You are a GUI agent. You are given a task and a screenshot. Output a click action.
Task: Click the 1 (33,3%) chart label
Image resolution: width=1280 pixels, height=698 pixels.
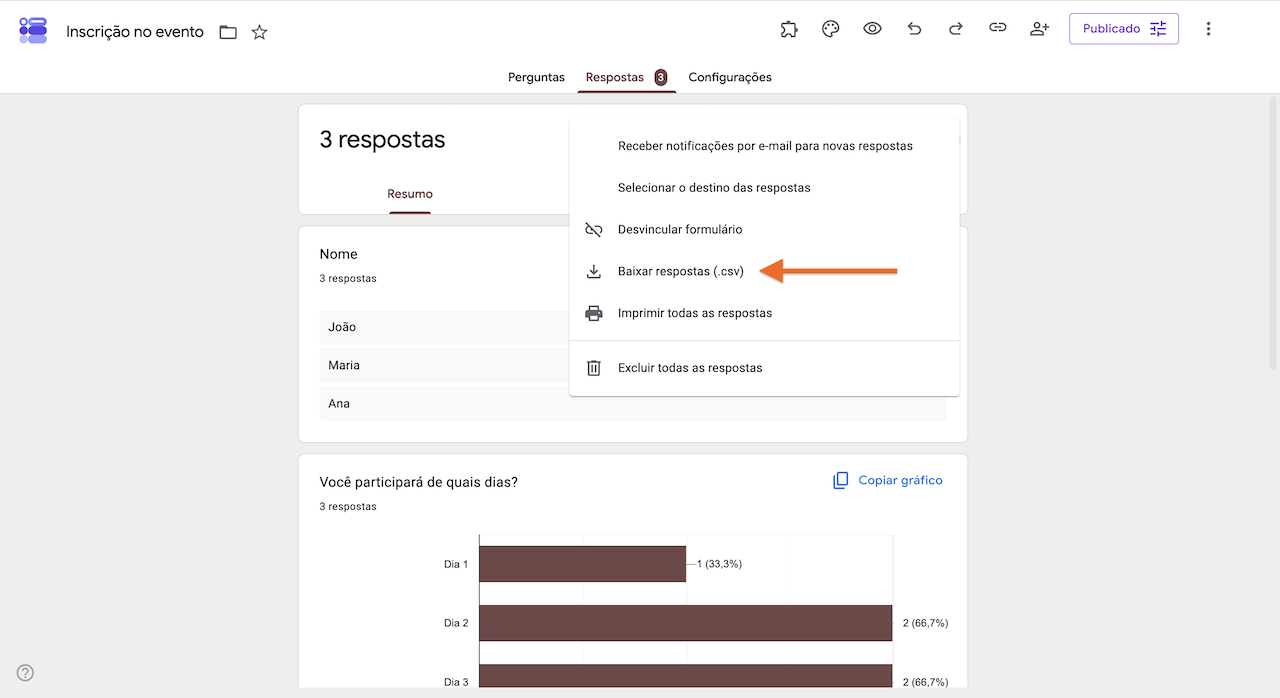pos(719,564)
